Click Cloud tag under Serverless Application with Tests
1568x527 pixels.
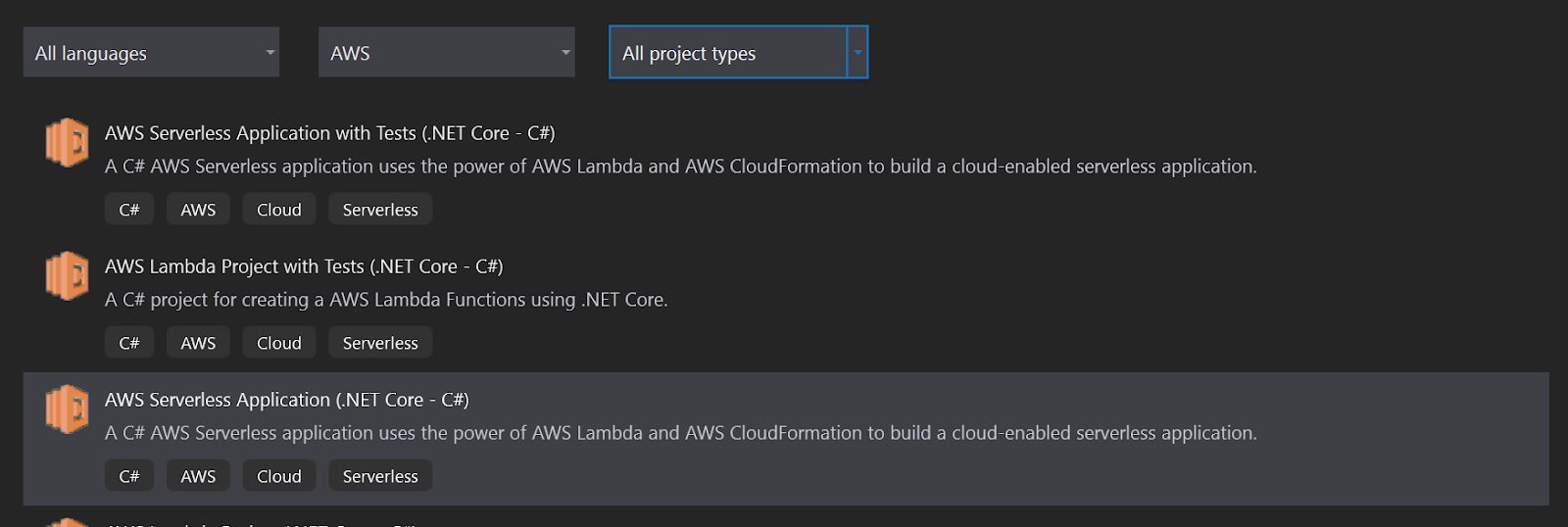click(x=279, y=210)
